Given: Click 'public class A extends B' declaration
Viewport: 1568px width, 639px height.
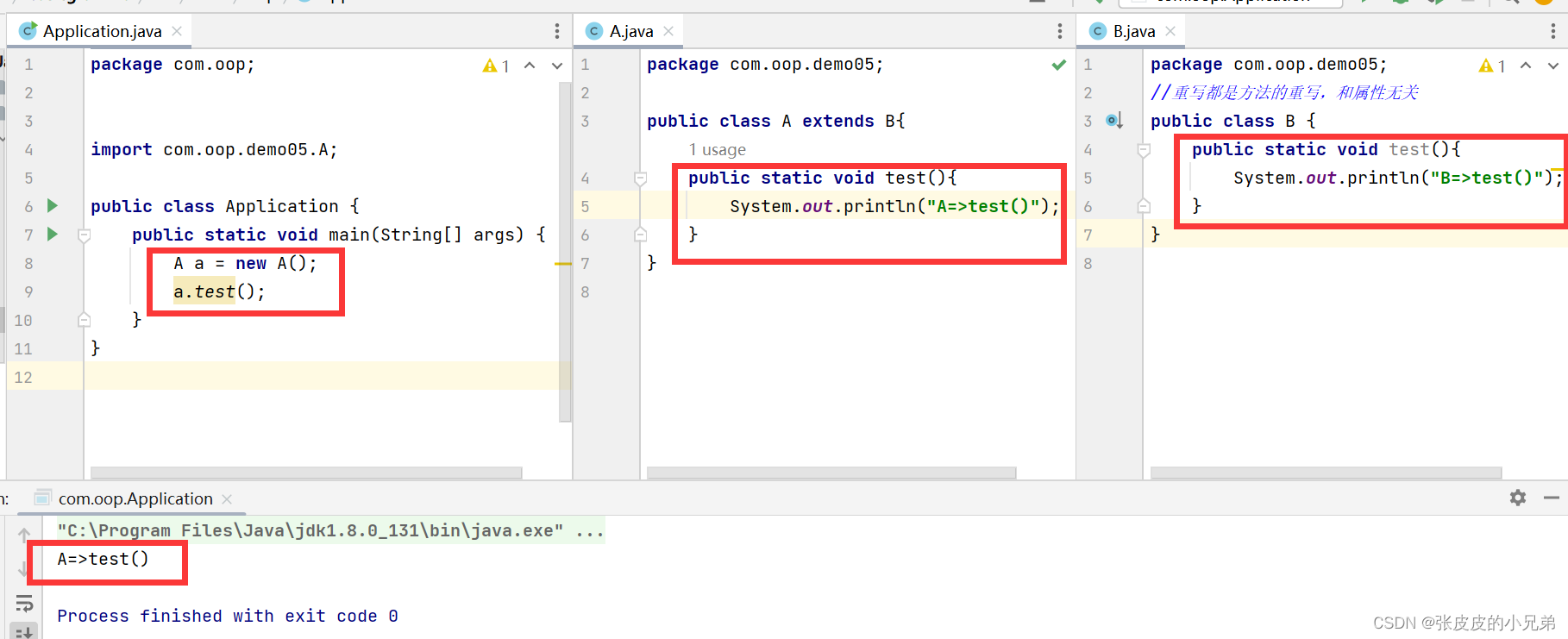Looking at the screenshot, I should pyautogui.click(x=776, y=122).
